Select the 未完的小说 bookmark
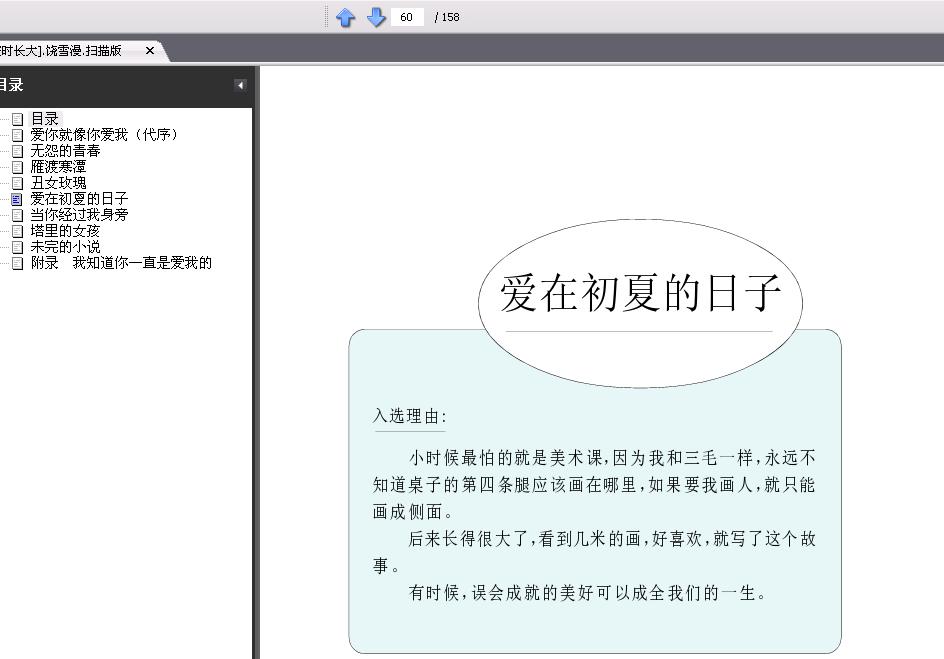 tap(65, 247)
